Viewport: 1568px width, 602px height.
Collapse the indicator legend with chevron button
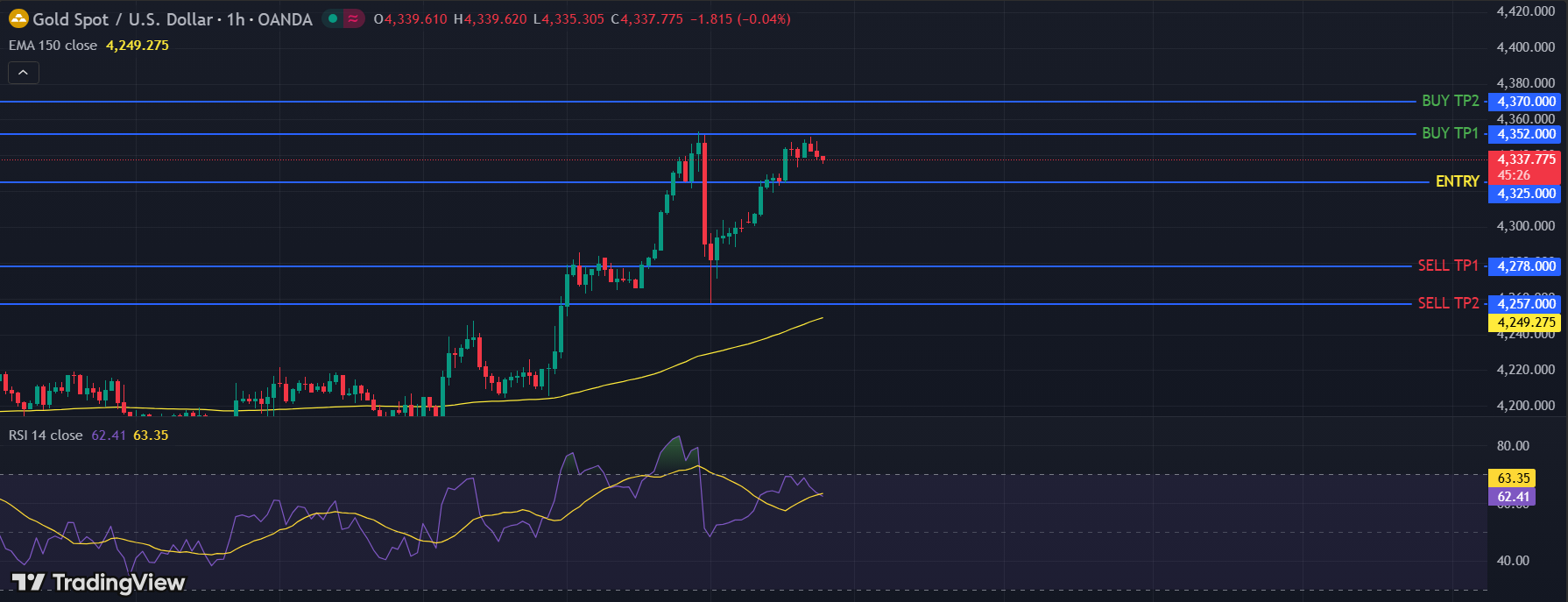pyautogui.click(x=24, y=73)
